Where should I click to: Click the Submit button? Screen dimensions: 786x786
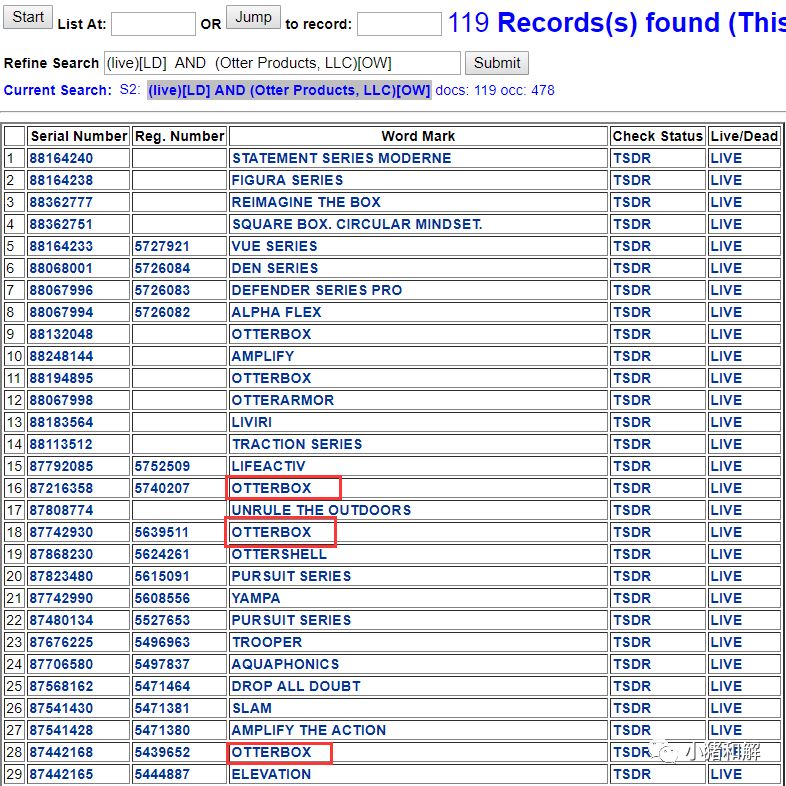[x=496, y=63]
